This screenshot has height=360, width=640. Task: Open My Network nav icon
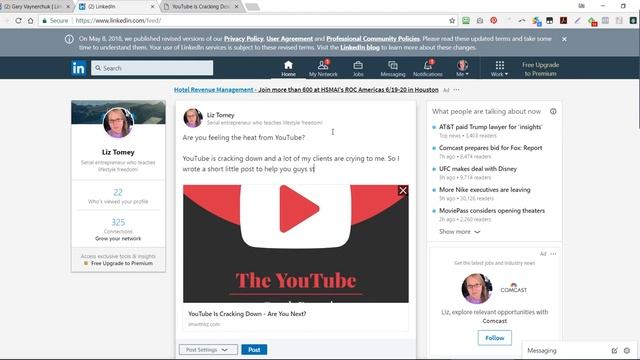click(323, 68)
